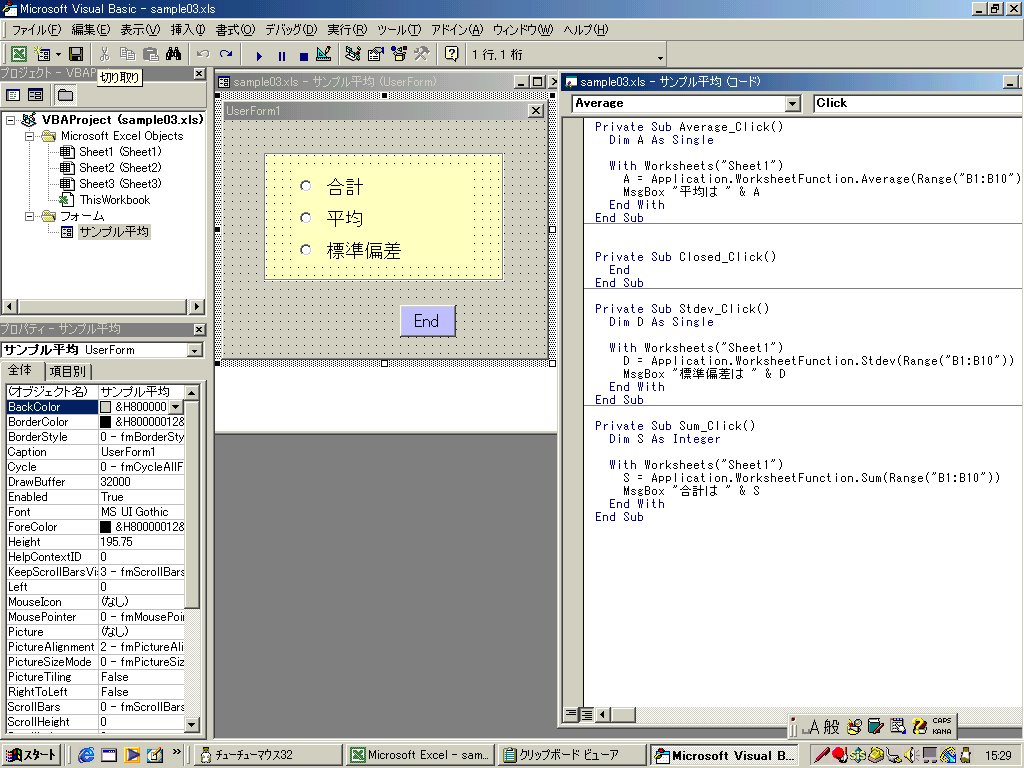Select the 平均 radio button
This screenshot has height=768, width=1024.
point(306,218)
